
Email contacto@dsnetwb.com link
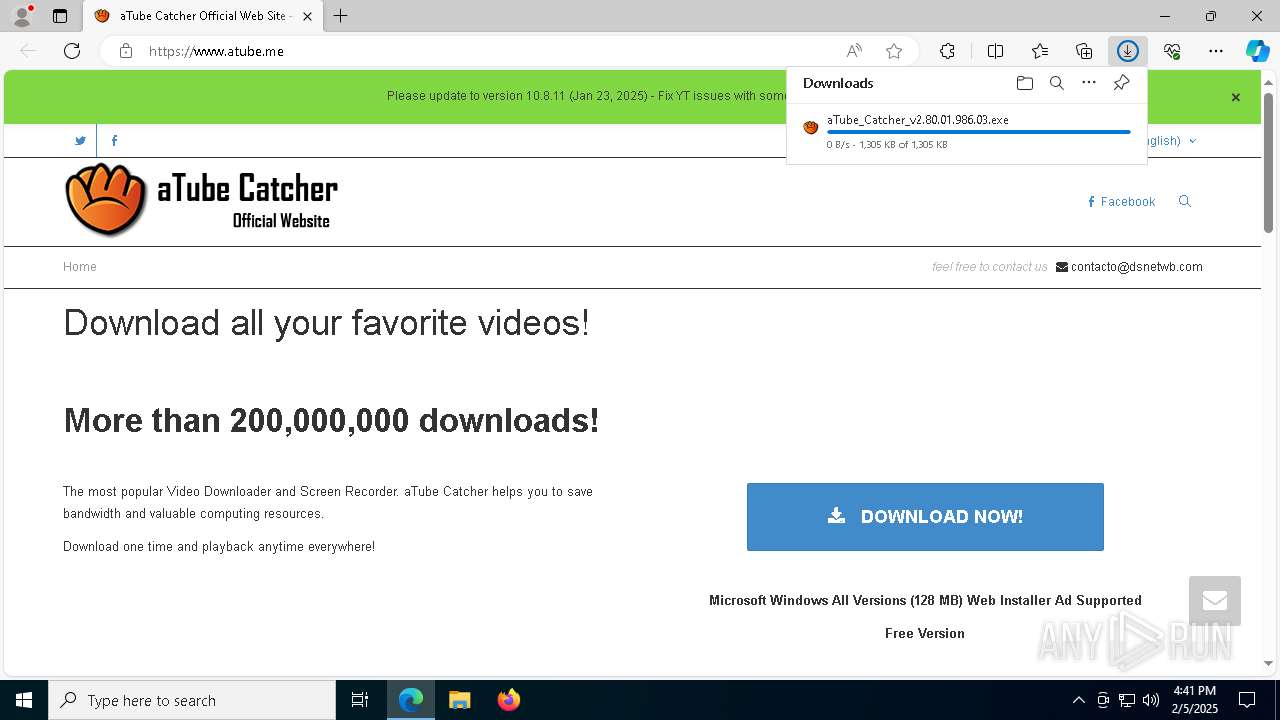1136,267
